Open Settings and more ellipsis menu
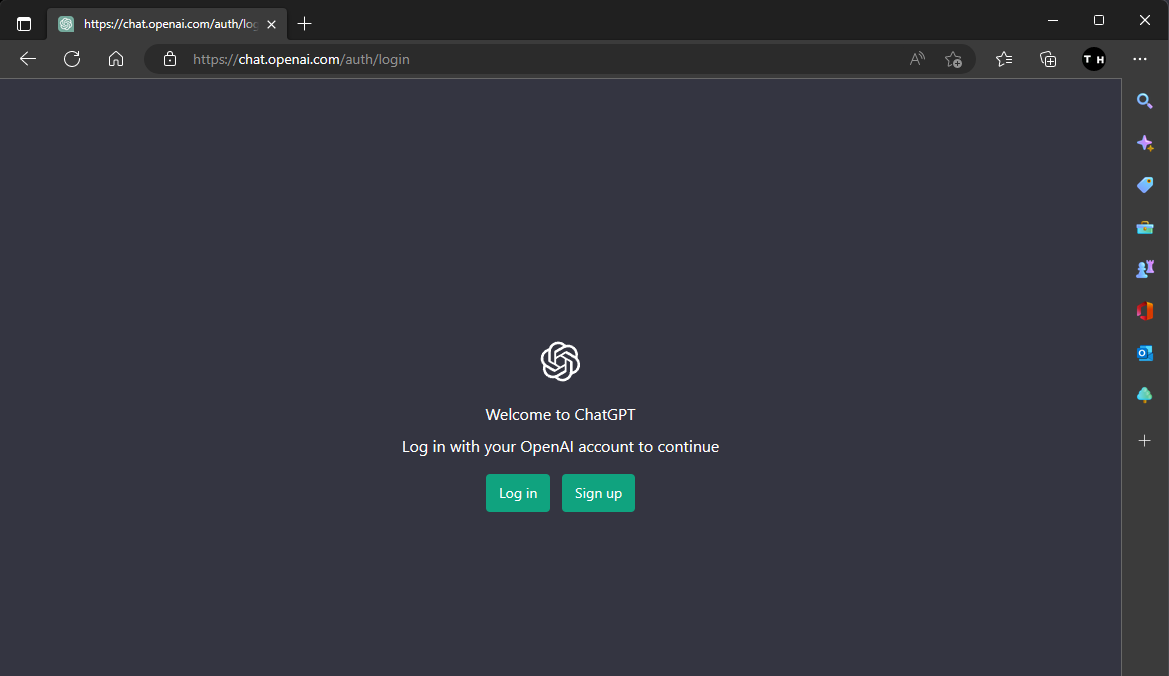Screen dimensions: 1169x676 coord(1139,59)
